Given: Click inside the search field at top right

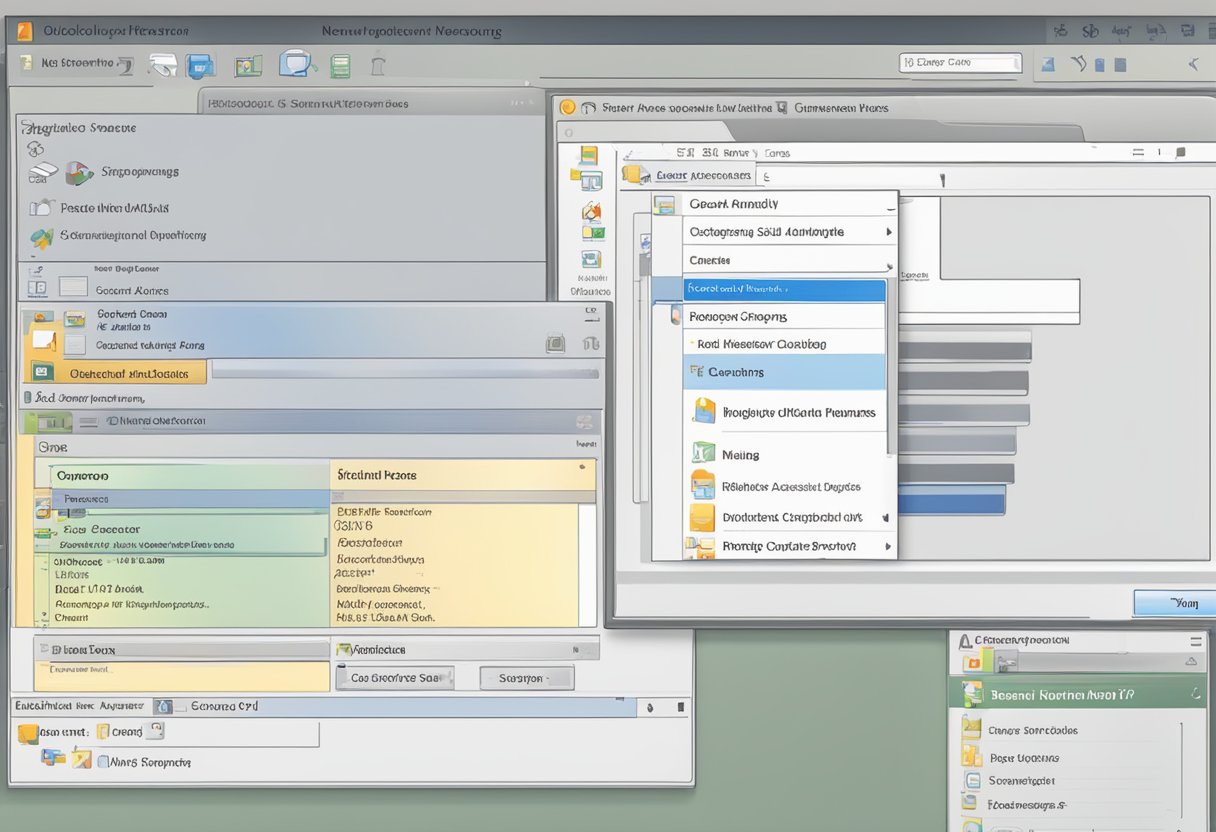Looking at the screenshot, I should pyautogui.click(x=958, y=62).
